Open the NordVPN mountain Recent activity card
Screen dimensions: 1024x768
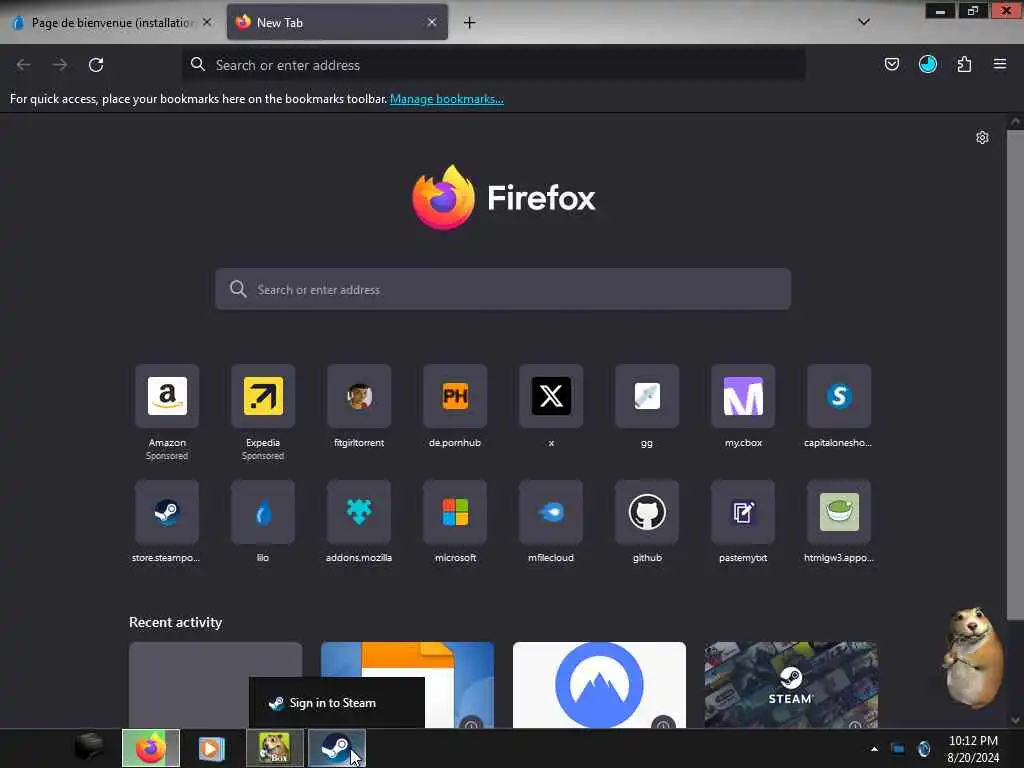(600, 684)
